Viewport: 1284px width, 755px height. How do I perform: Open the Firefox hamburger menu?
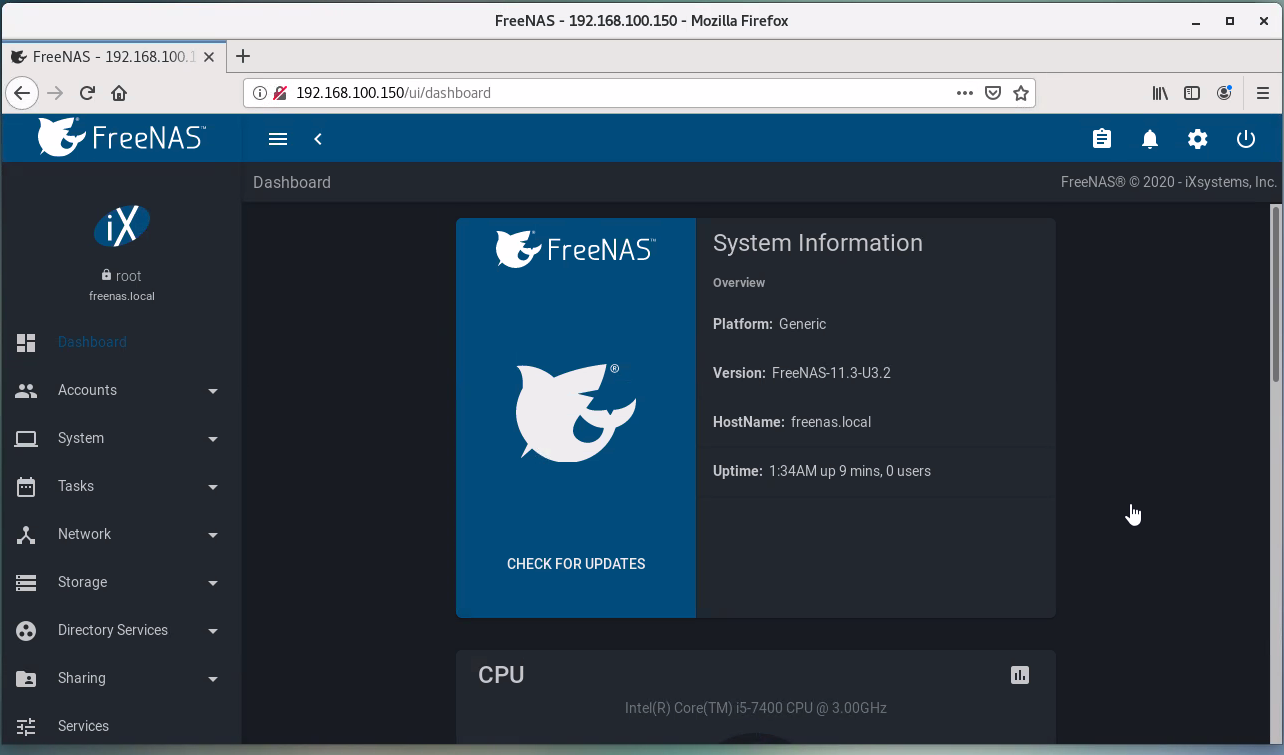1262,93
